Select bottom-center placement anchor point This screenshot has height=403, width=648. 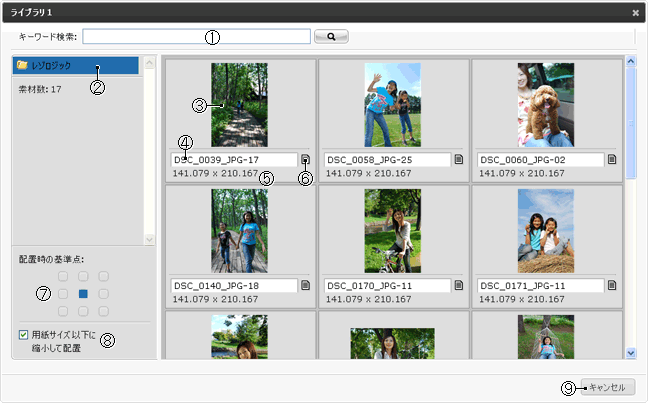[83, 311]
